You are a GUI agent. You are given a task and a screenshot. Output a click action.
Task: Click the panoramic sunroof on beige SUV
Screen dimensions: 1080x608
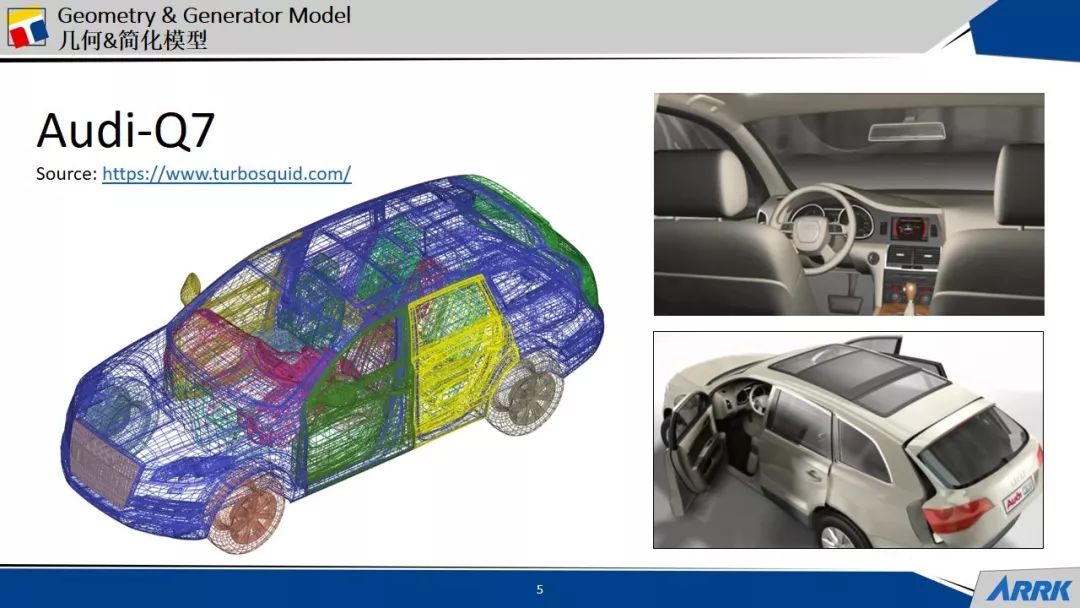pyautogui.click(x=860, y=378)
